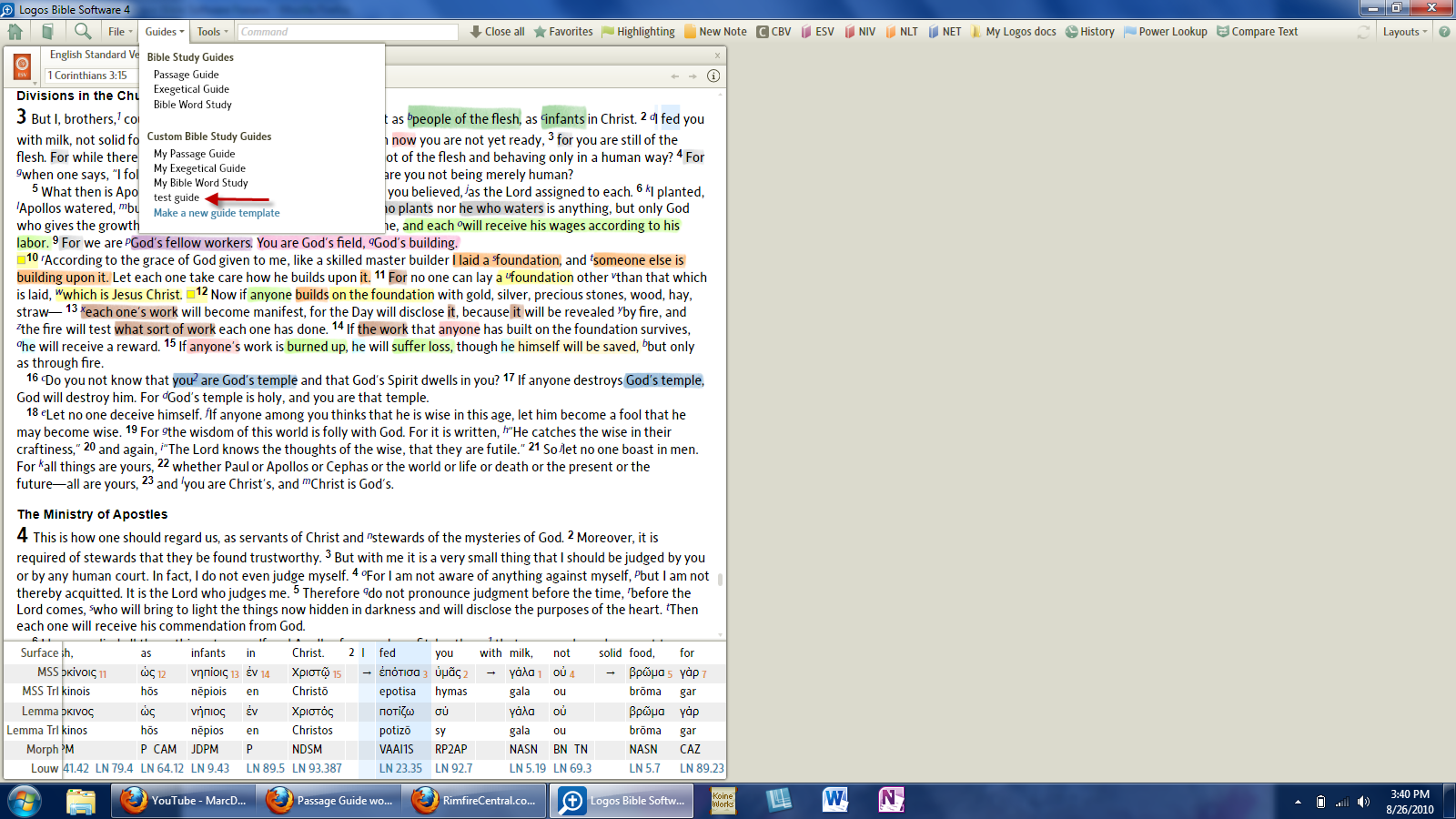
Task: Open the test guide entry
Action: click(x=176, y=197)
